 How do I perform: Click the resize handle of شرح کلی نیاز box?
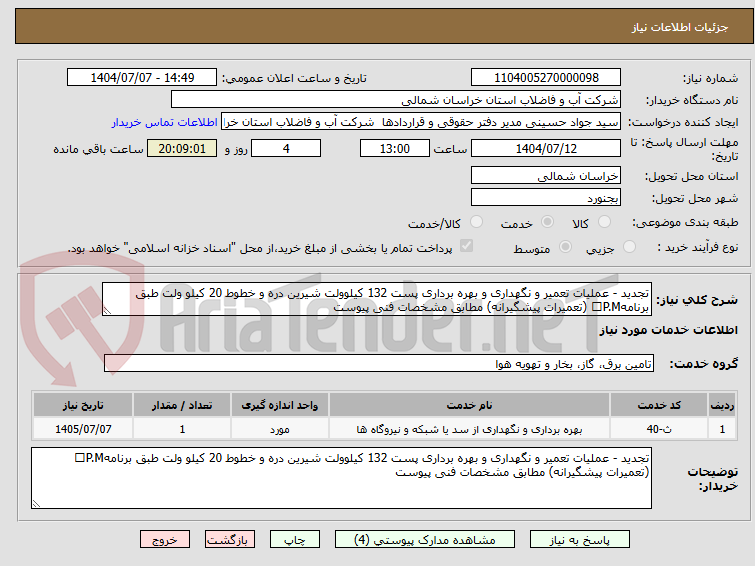point(107,311)
